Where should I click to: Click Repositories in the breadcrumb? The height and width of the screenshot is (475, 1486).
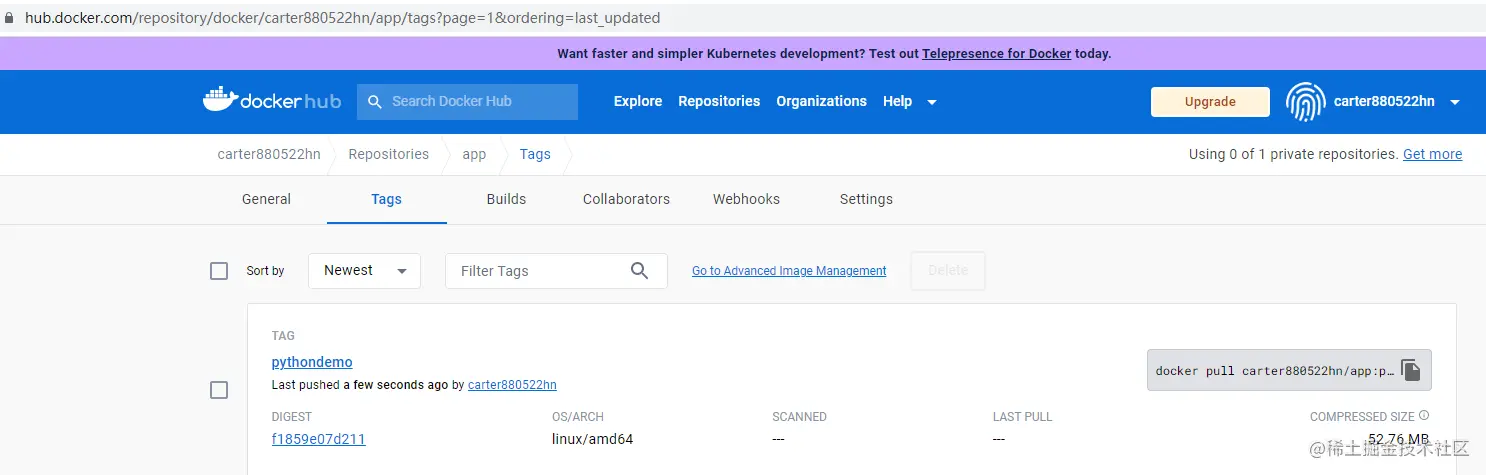pos(388,154)
